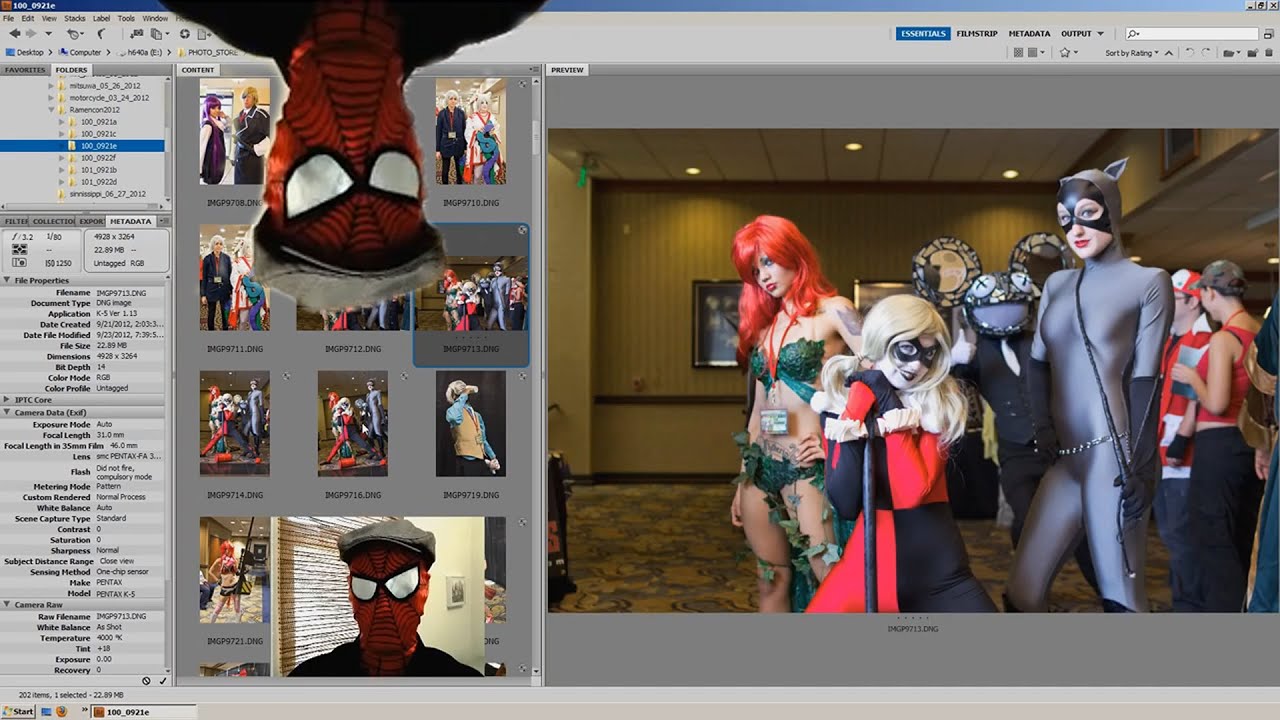Open the File menu
Image resolution: width=1280 pixels, height=720 pixels.
click(x=9, y=18)
